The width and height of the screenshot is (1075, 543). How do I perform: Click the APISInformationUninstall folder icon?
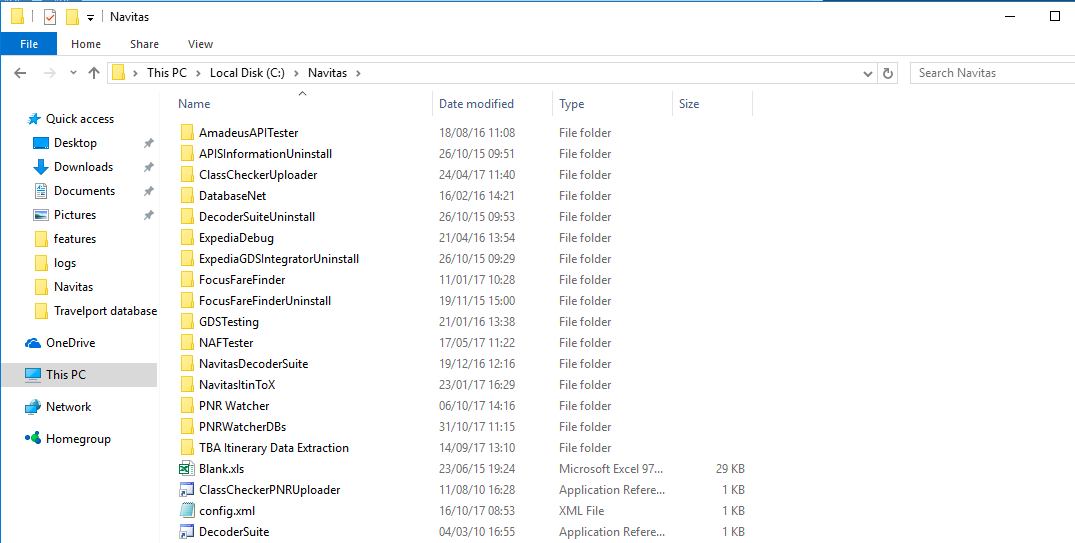coord(188,154)
